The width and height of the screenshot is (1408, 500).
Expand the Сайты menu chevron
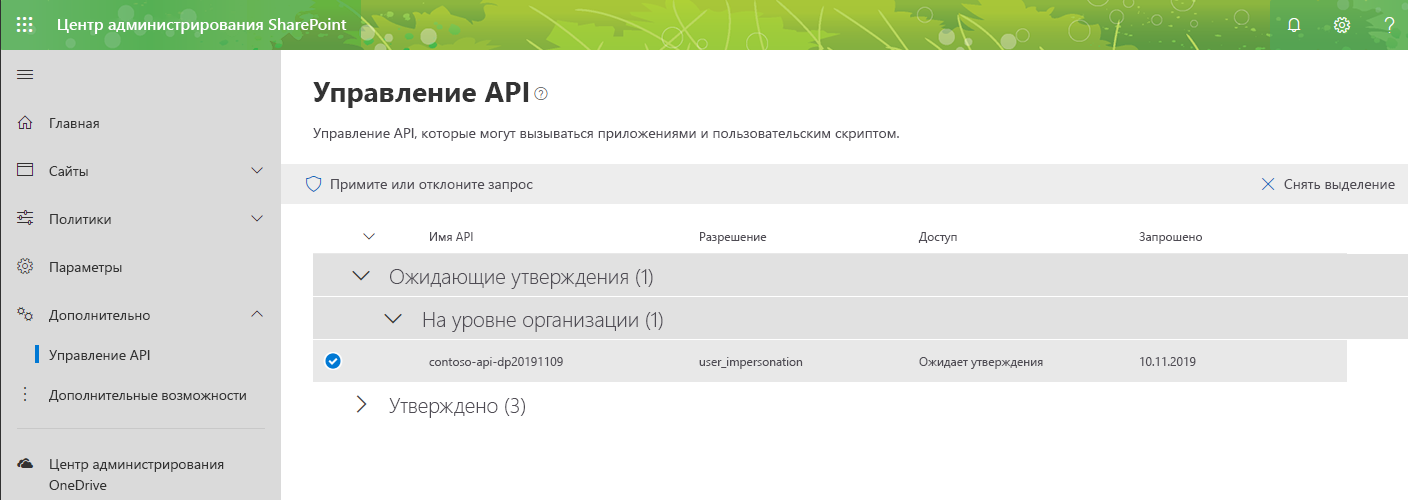pos(257,171)
